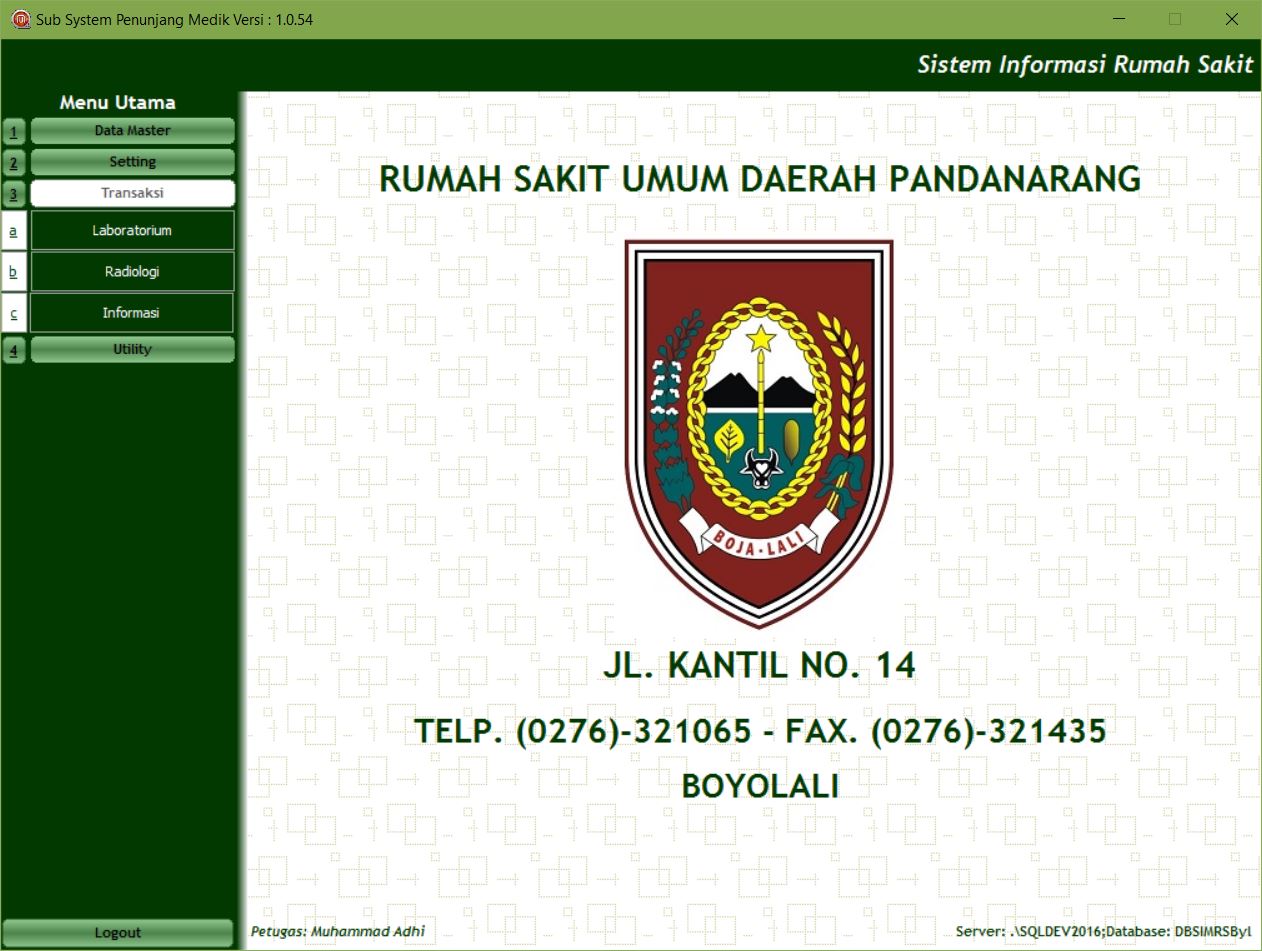This screenshot has width=1262, height=951.
Task: Click the application icon in title bar
Action: click(x=20, y=19)
